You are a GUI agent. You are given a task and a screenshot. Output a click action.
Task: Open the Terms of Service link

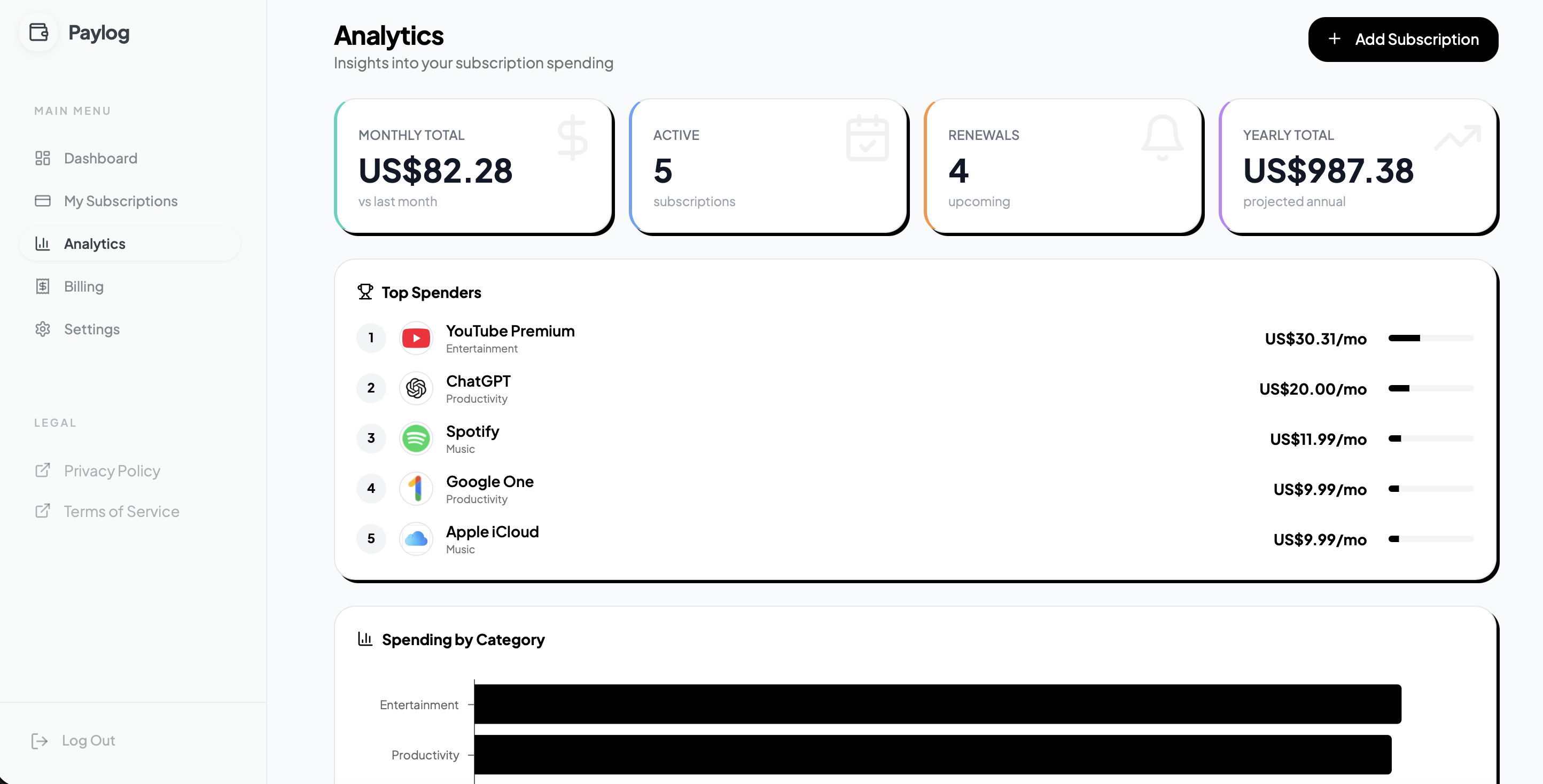pos(121,511)
